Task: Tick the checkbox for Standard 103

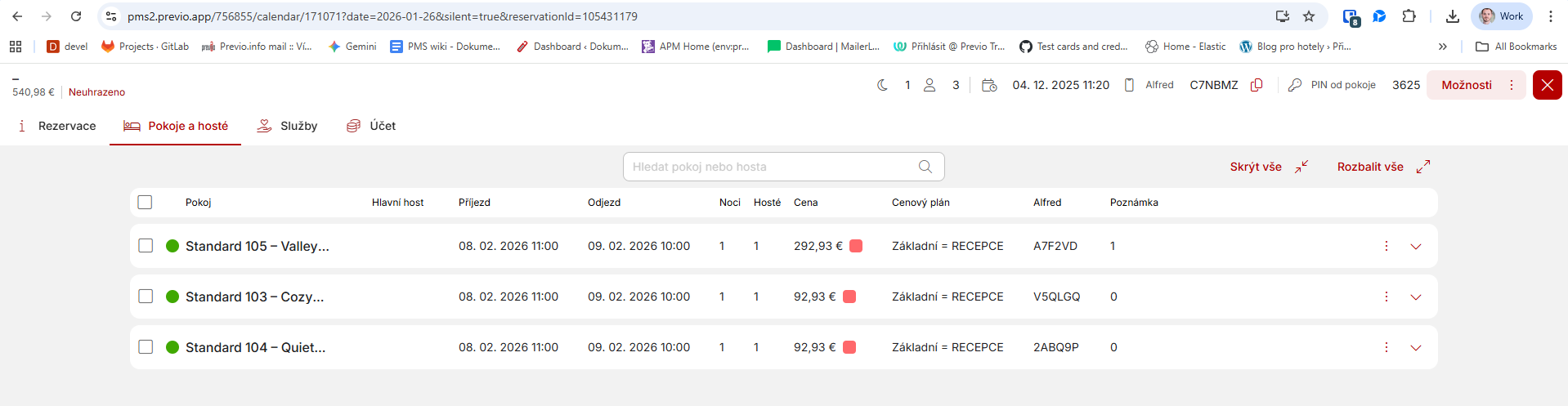Action: coord(146,297)
